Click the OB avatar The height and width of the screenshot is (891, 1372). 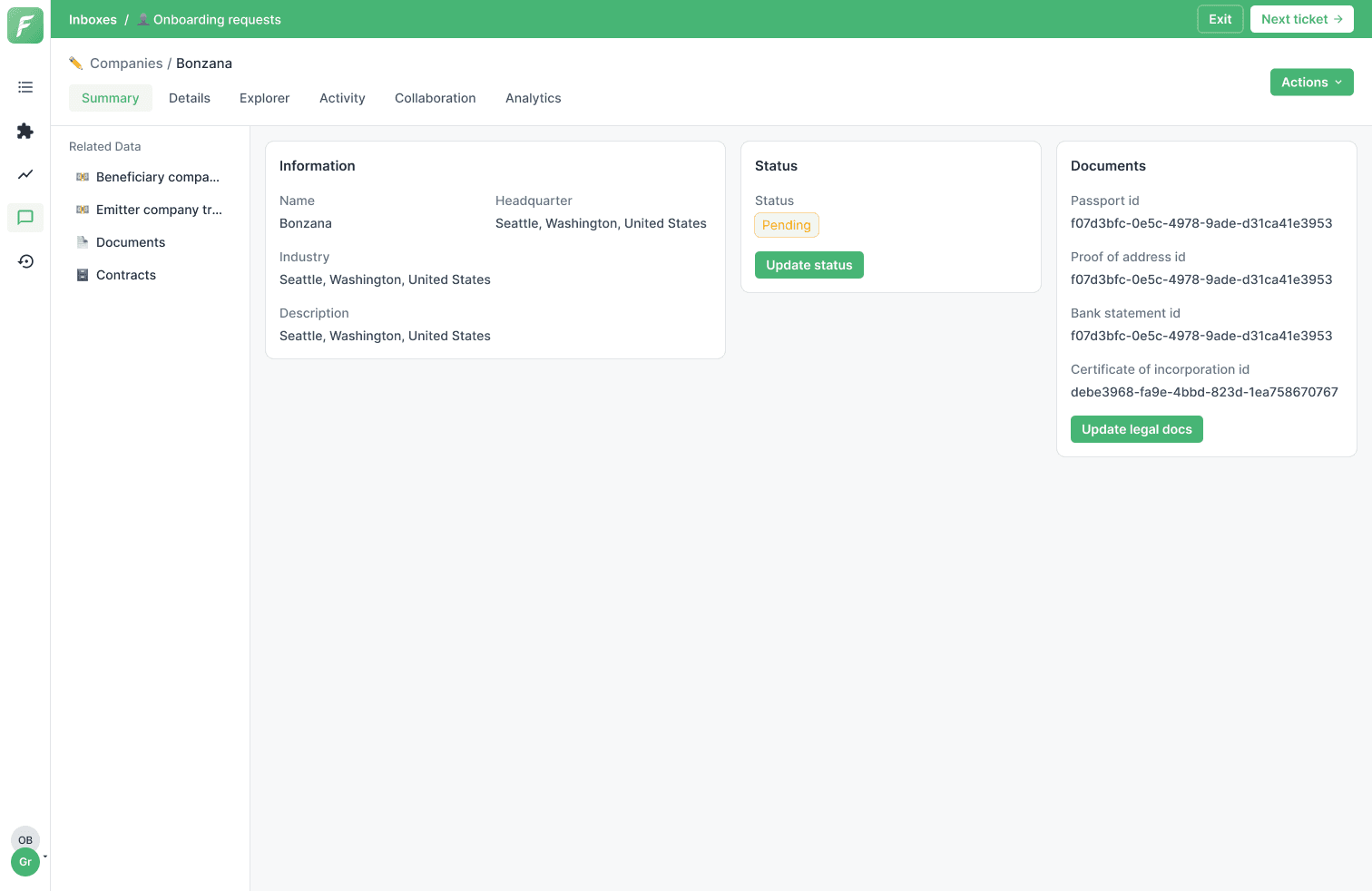pos(25,839)
